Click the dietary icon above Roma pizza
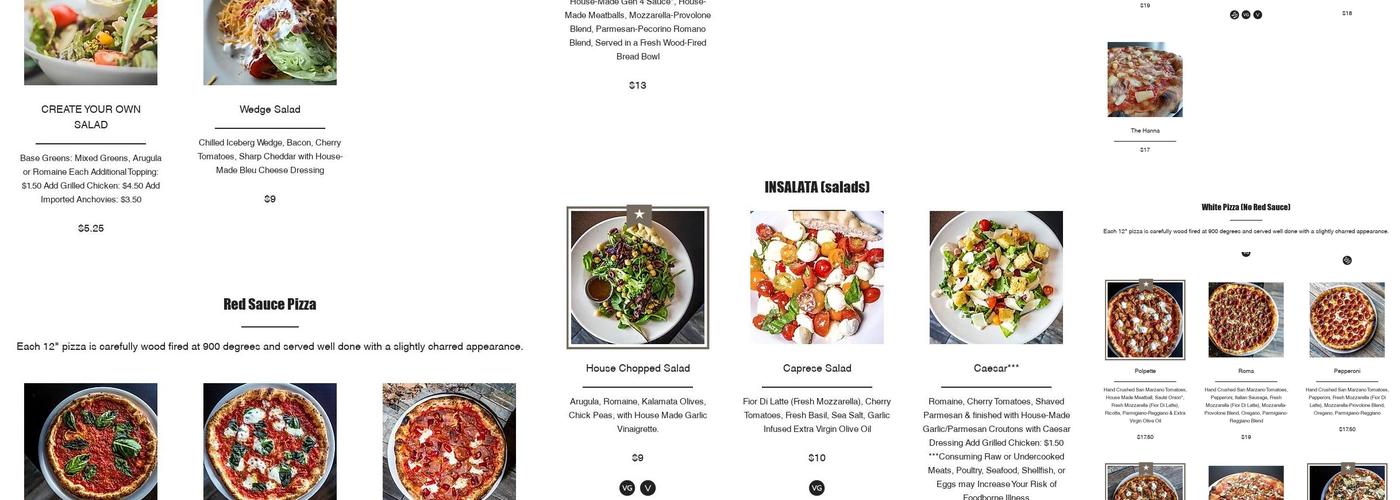The image size is (1400, 500). 1246,253
